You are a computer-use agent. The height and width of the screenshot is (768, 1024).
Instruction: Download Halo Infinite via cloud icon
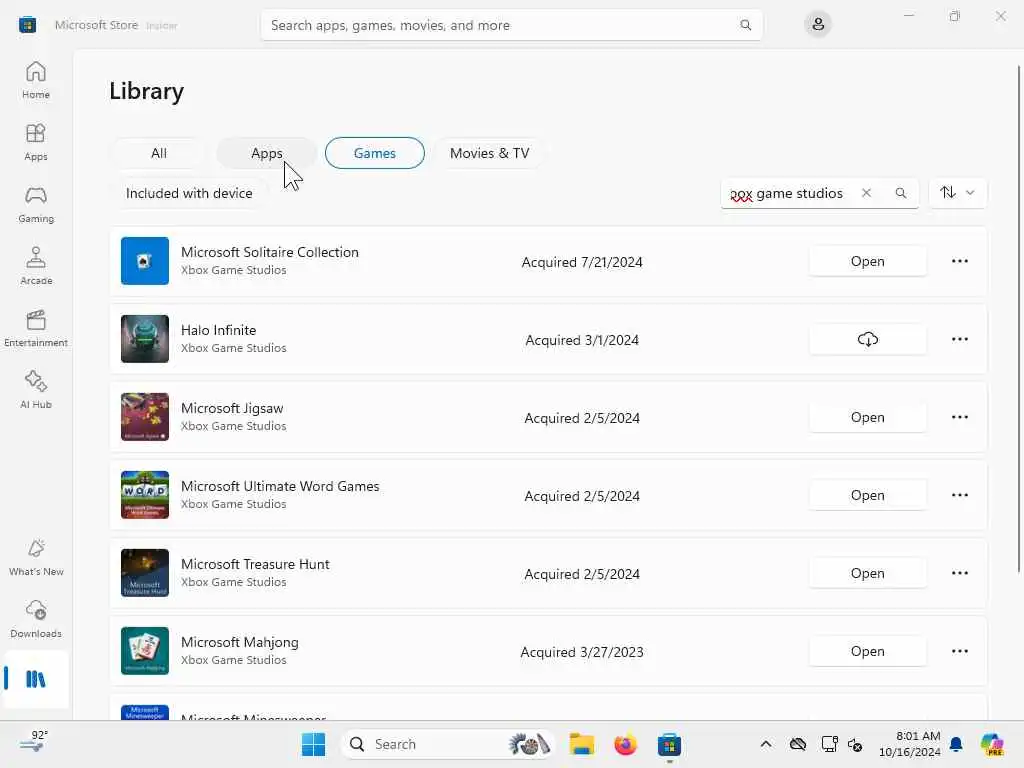click(x=867, y=339)
